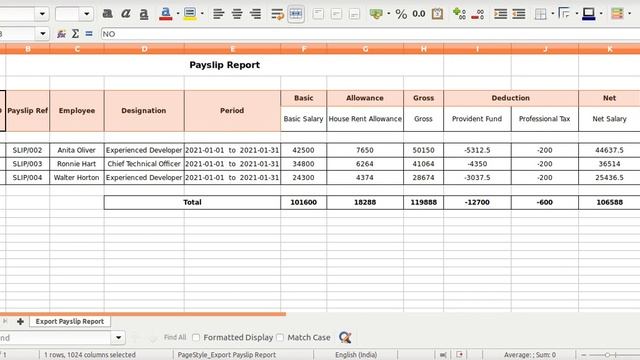Expand border color options arrow
640x360 pixels.
pyautogui.click(x=601, y=14)
